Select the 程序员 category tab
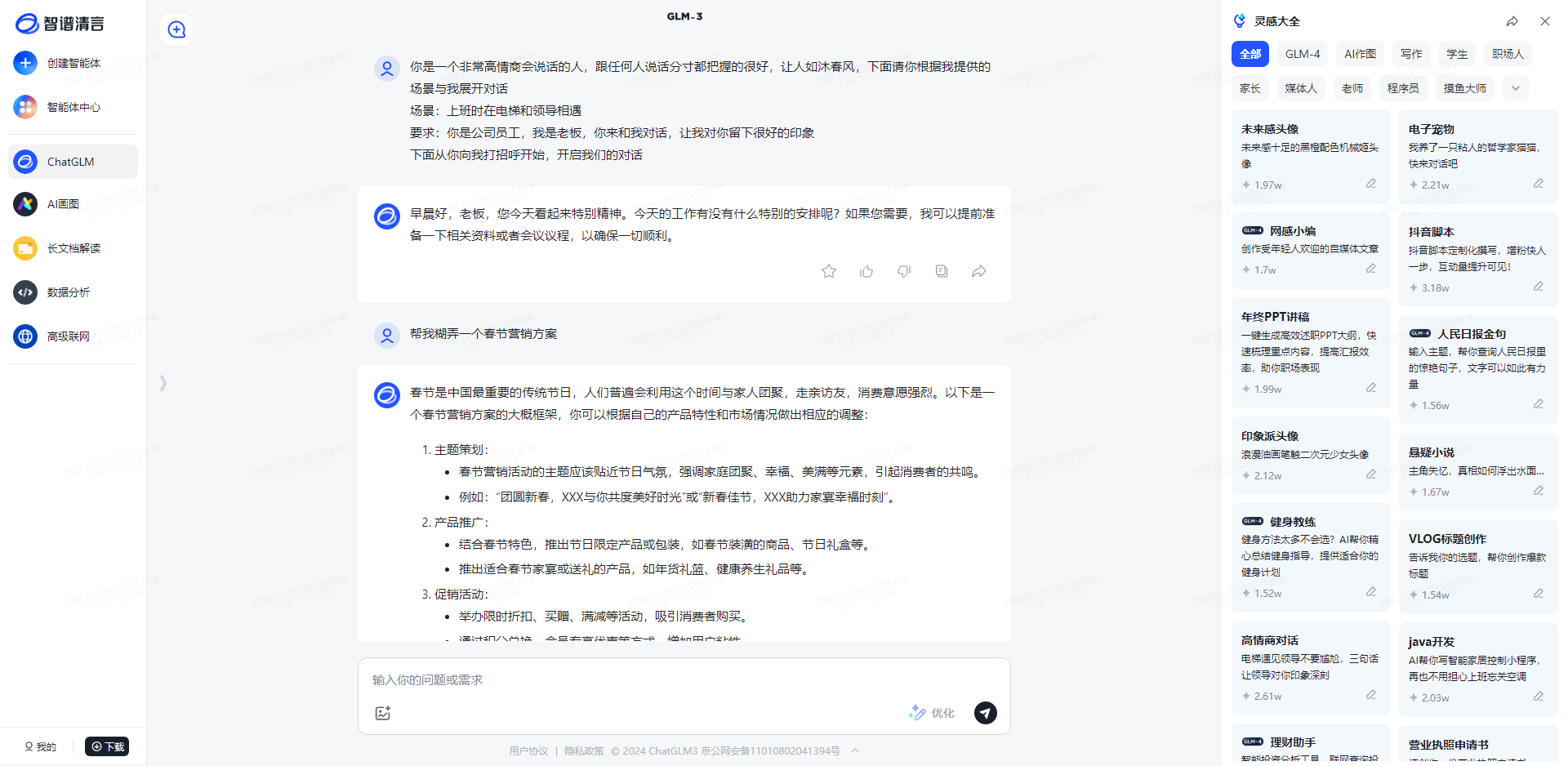The image size is (1568, 766). pyautogui.click(x=1403, y=88)
